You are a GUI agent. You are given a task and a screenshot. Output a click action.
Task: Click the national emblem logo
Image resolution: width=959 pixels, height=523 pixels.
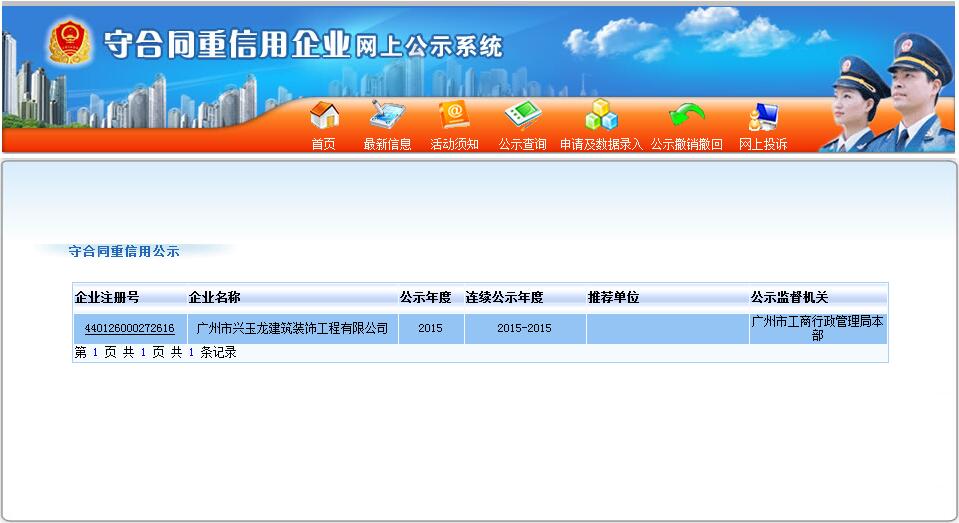pyautogui.click(x=69, y=42)
